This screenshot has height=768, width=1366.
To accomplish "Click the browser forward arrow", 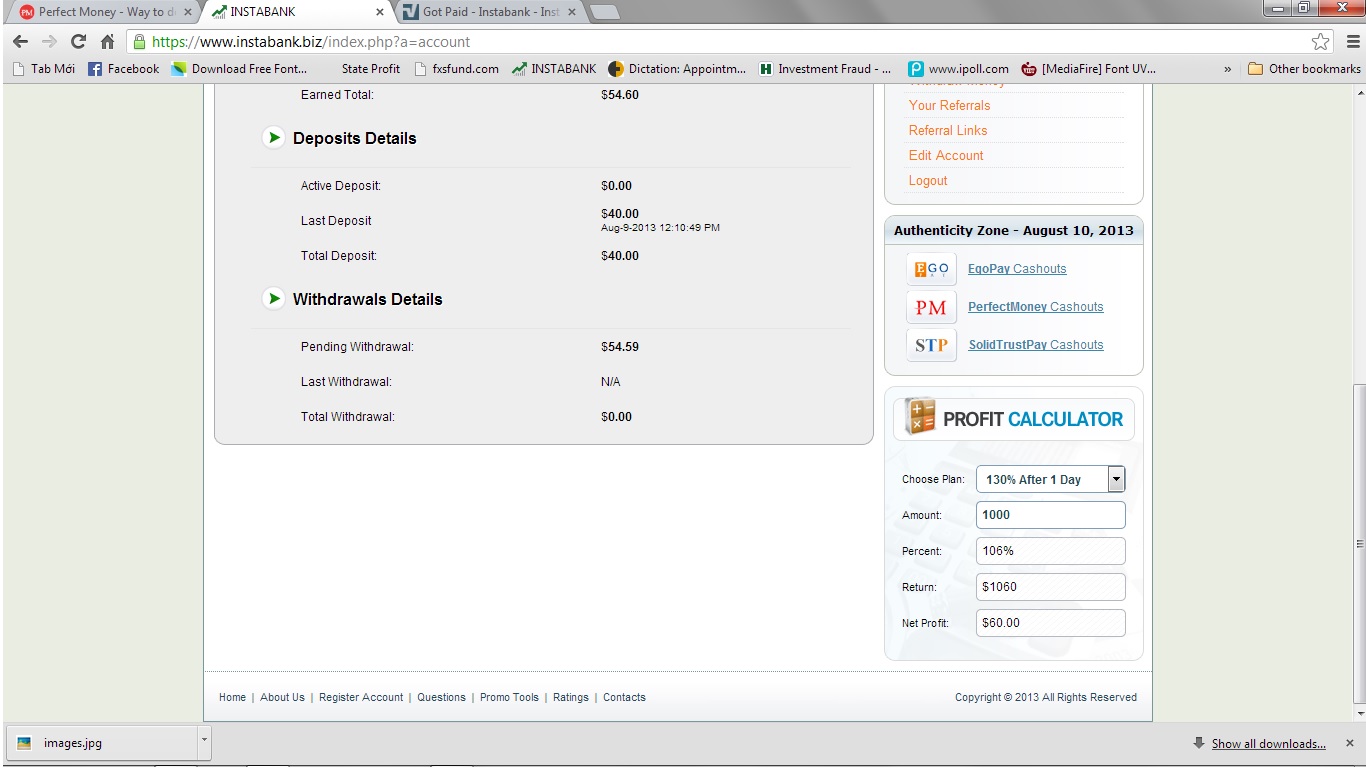I will pos(49,42).
